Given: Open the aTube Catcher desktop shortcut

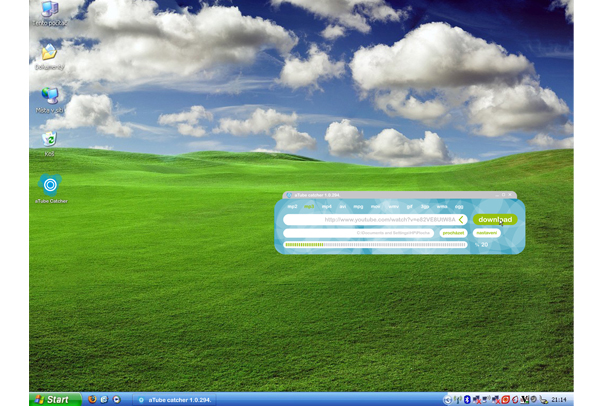Looking at the screenshot, I should [x=50, y=185].
